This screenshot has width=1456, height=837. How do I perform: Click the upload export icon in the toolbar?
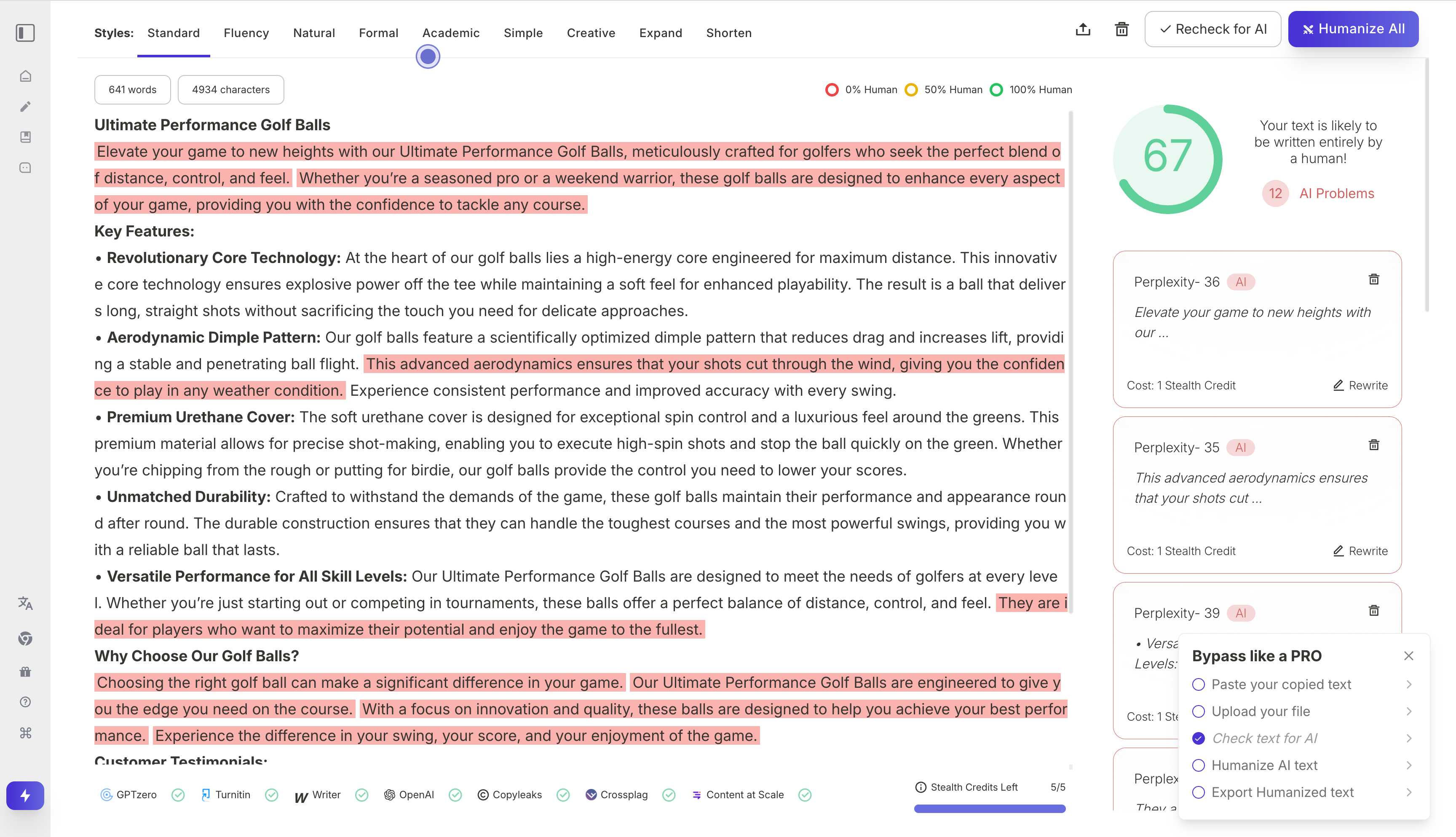click(x=1082, y=30)
